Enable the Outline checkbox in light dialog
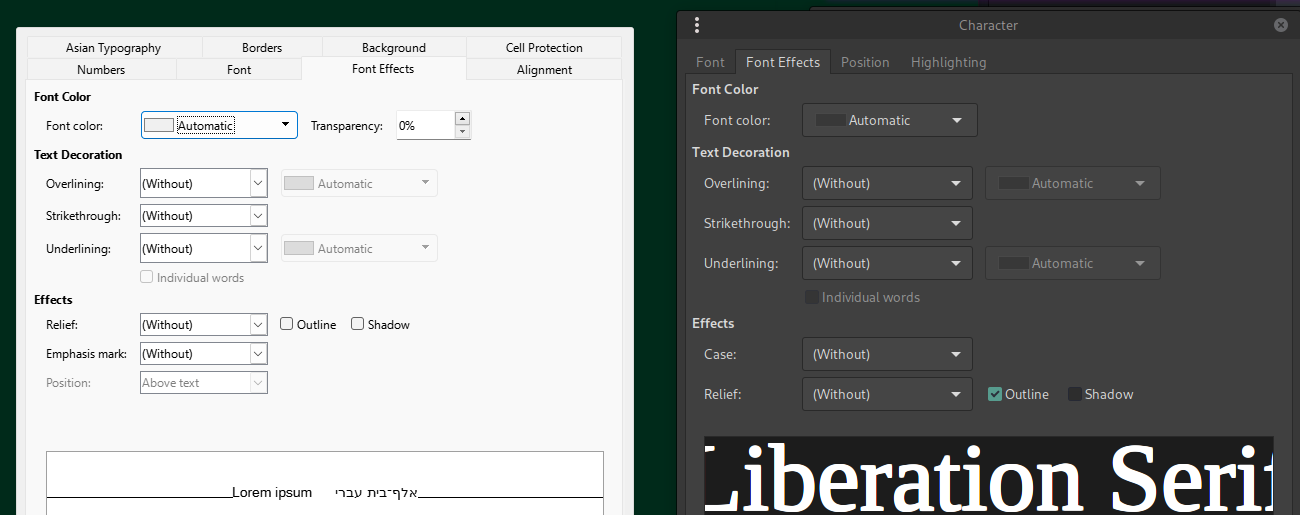Viewport: 1300px width, 515px height. (x=287, y=324)
